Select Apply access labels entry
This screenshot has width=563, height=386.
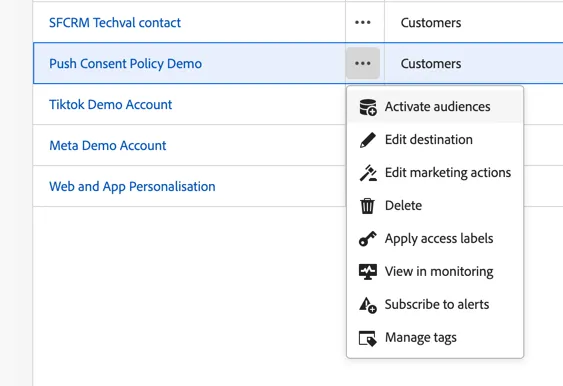pos(435,239)
